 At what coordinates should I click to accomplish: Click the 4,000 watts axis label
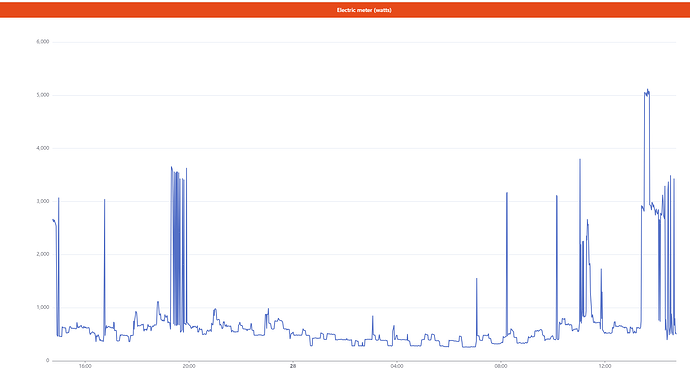(x=43, y=149)
